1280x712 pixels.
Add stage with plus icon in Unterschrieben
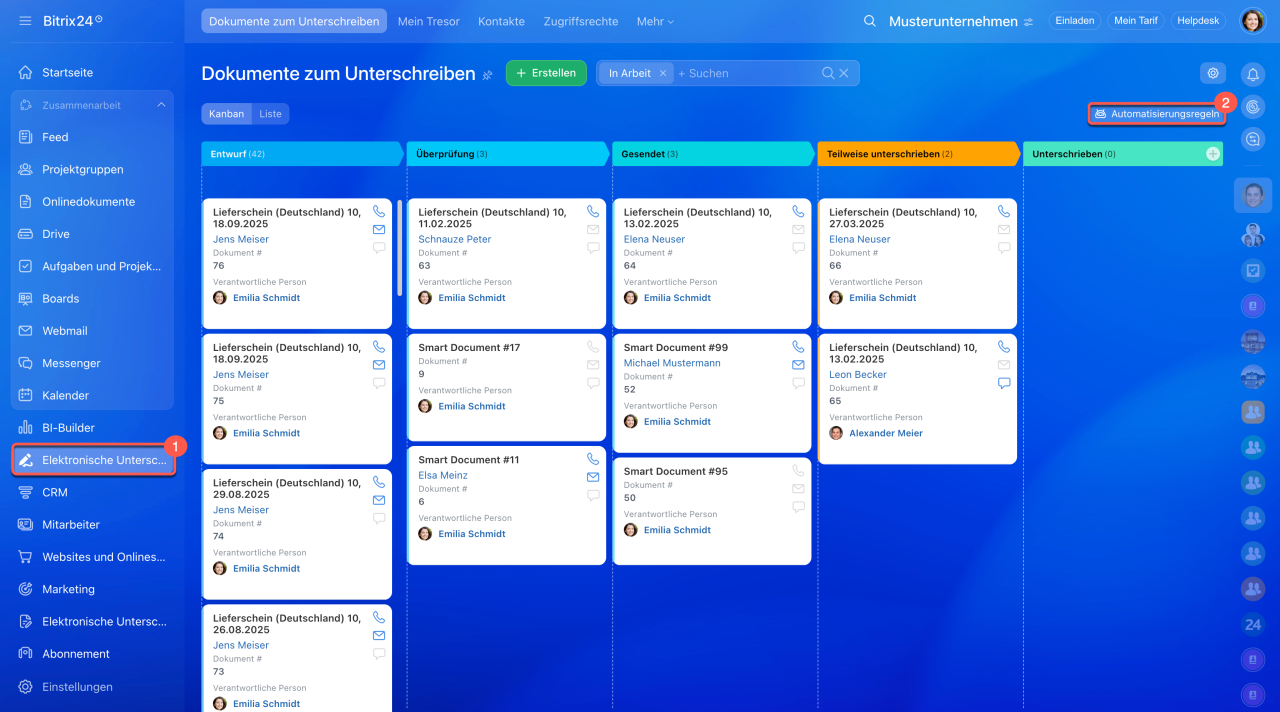click(1212, 154)
